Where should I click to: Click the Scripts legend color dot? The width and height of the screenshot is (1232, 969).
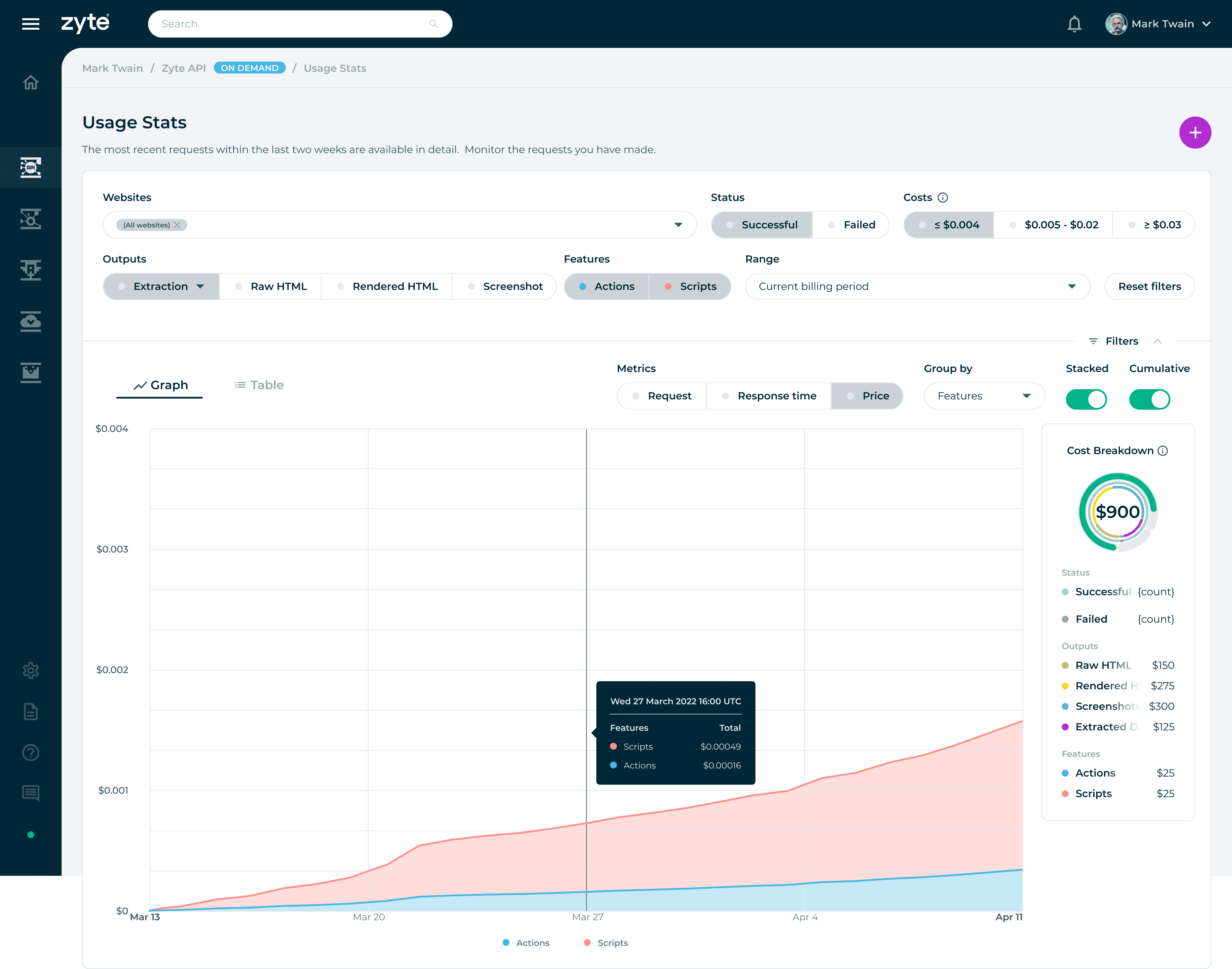[x=587, y=943]
